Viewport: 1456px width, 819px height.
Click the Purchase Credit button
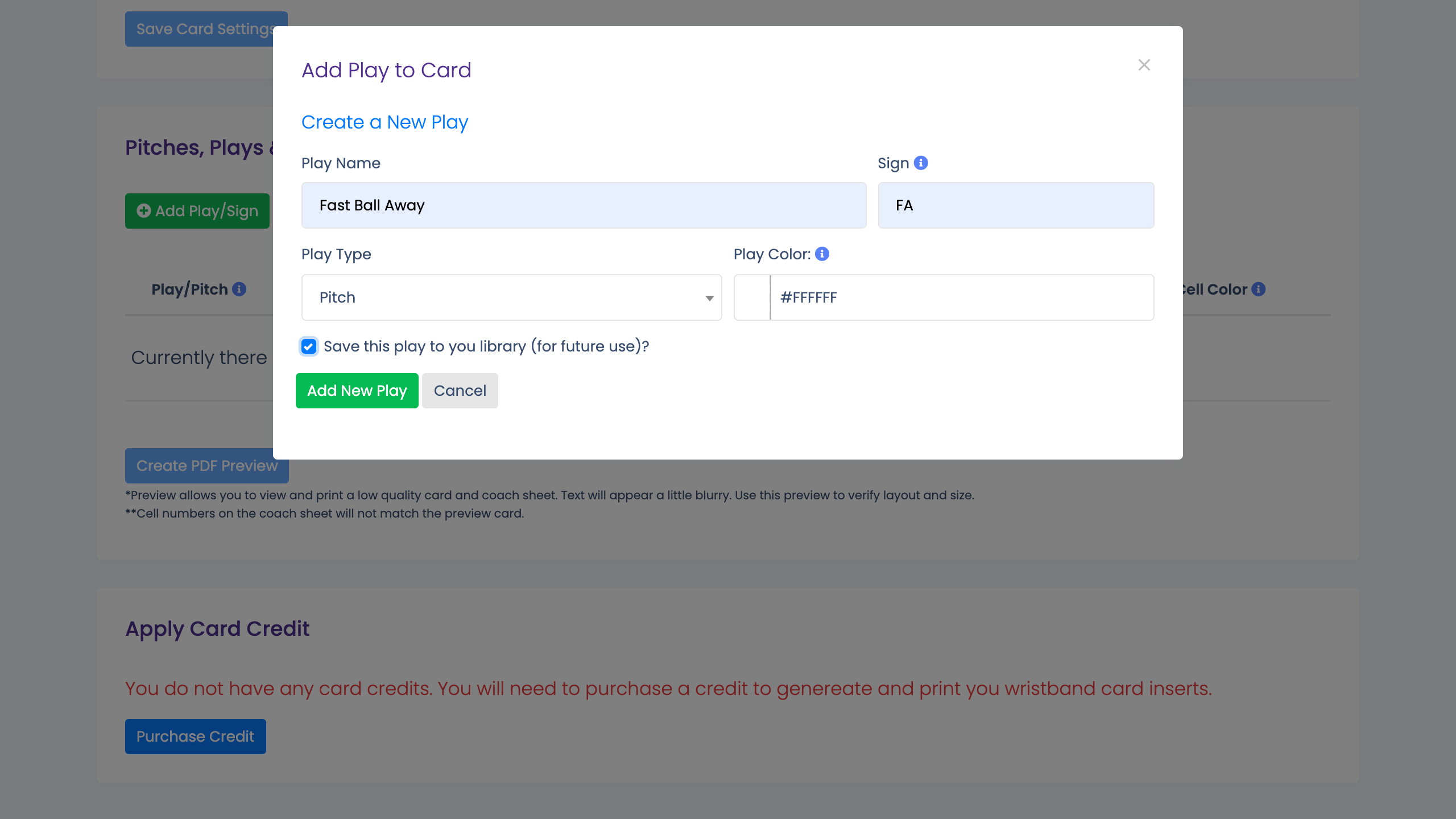point(195,736)
